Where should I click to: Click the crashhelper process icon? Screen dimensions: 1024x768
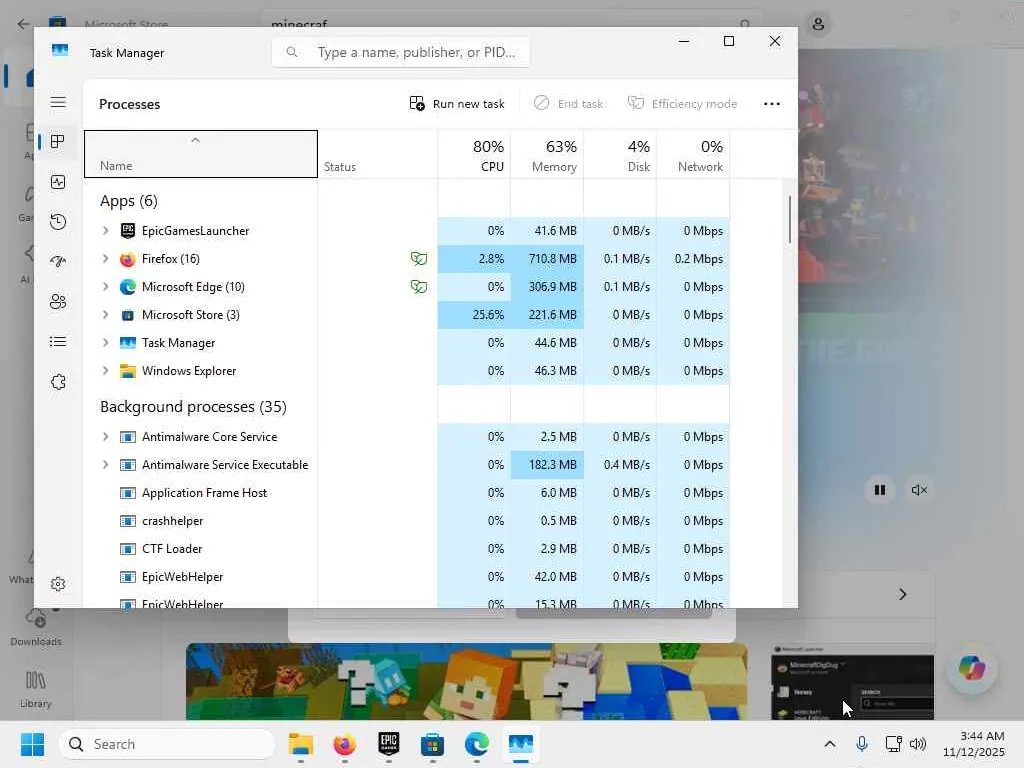[x=128, y=520]
